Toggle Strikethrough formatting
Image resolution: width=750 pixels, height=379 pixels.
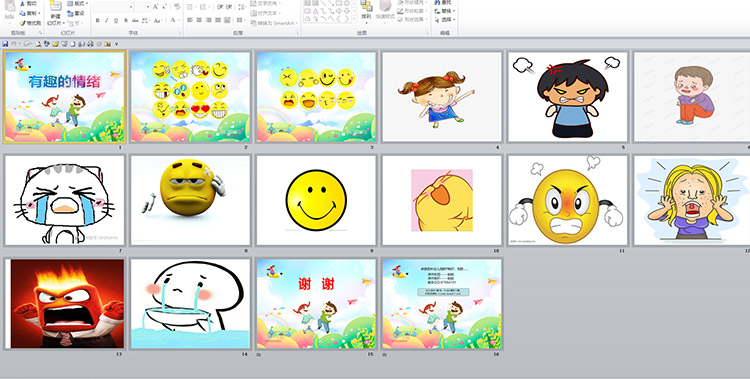135,20
